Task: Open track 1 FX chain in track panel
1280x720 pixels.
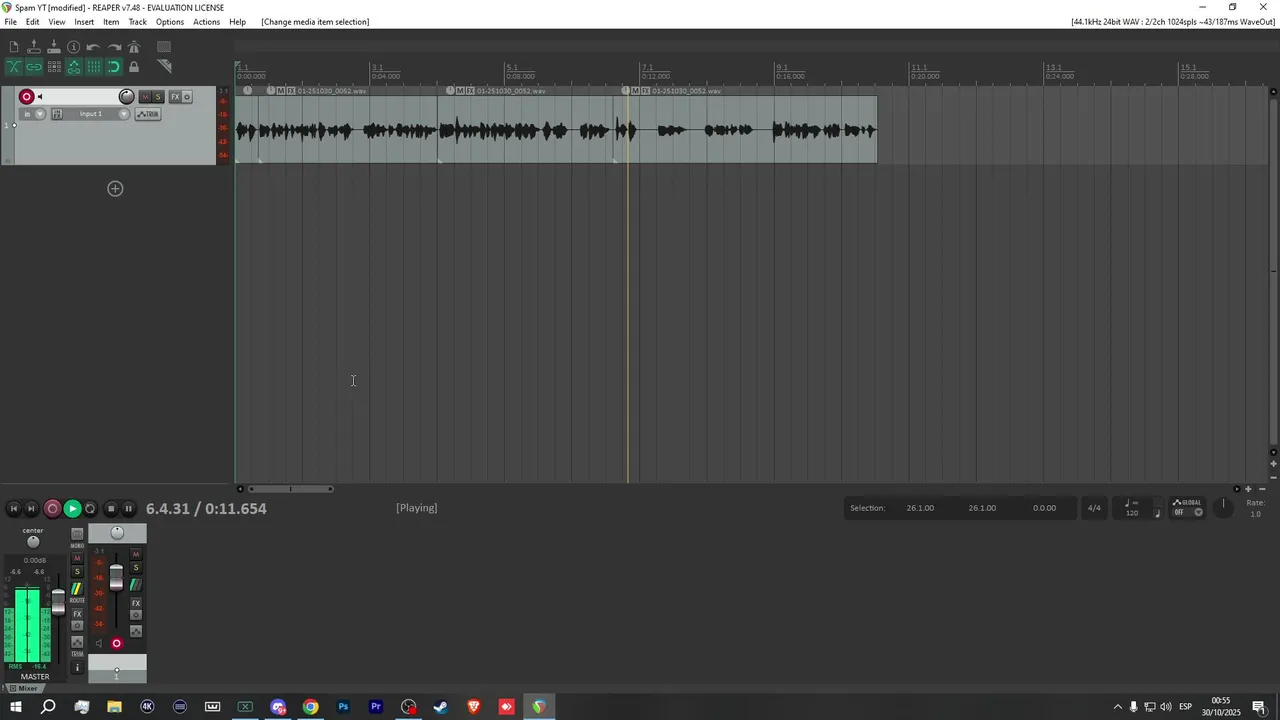Action: point(175,97)
